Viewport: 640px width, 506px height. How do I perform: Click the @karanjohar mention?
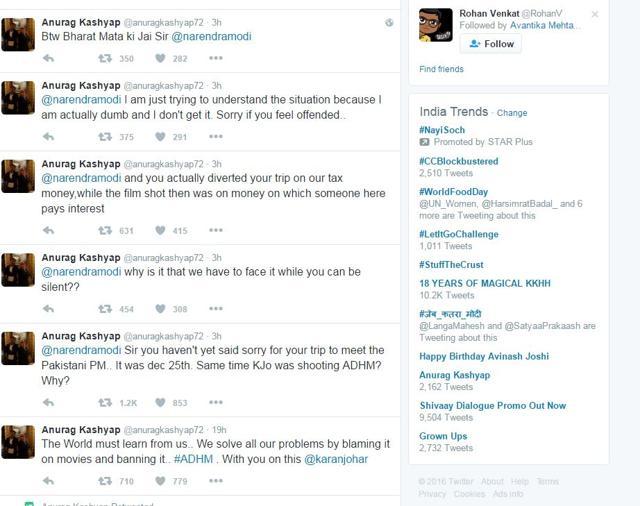[x=336, y=459]
